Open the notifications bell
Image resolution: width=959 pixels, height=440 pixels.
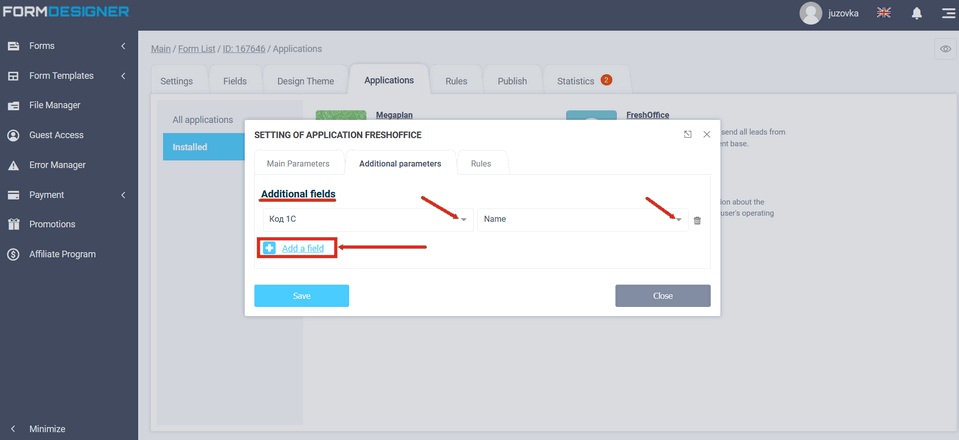pyautogui.click(x=916, y=13)
